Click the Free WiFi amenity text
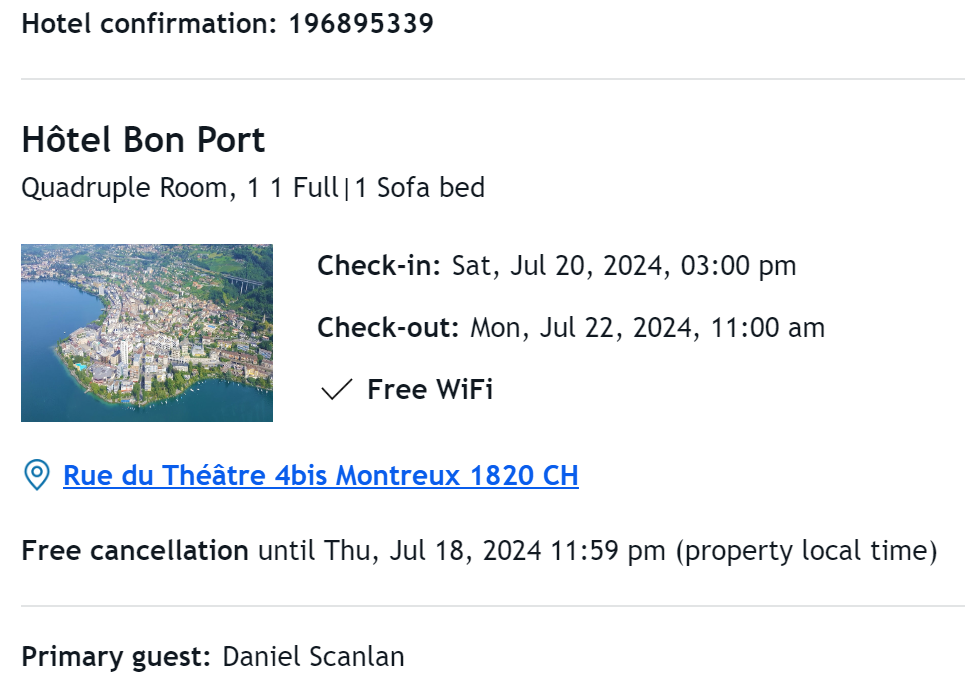Viewport: 974px width, 688px height. [x=430, y=390]
